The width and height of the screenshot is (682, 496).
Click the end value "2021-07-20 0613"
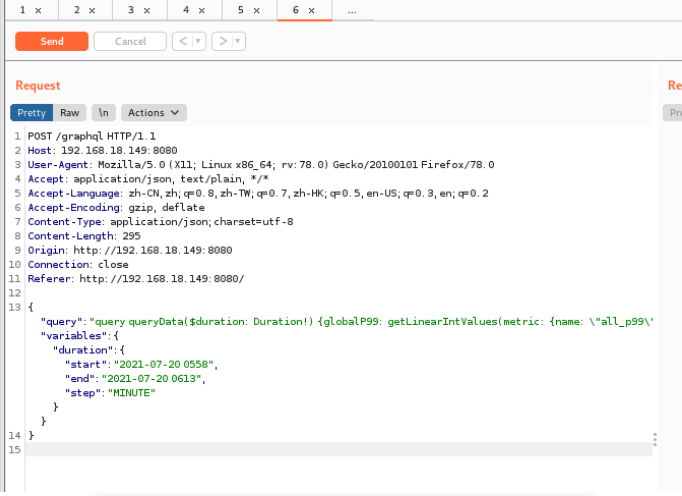(x=152, y=379)
